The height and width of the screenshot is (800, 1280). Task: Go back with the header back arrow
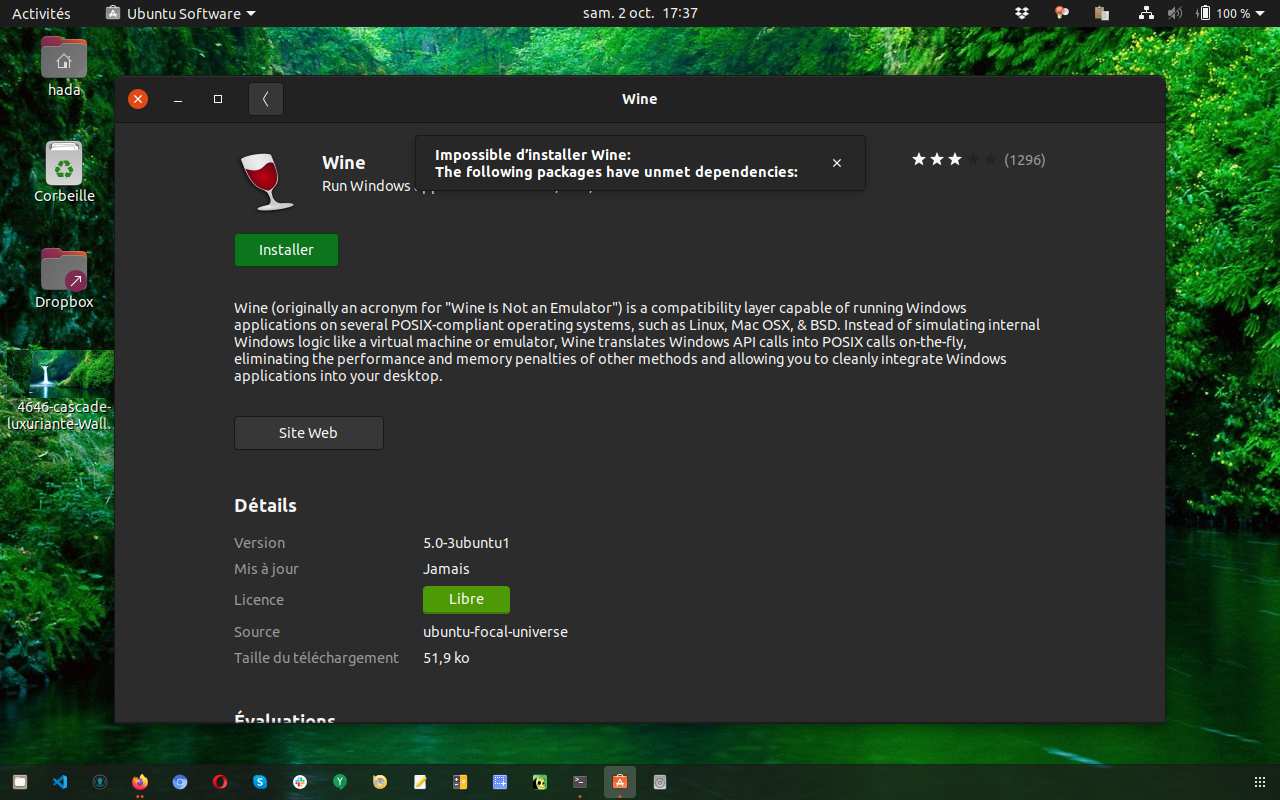coord(266,99)
